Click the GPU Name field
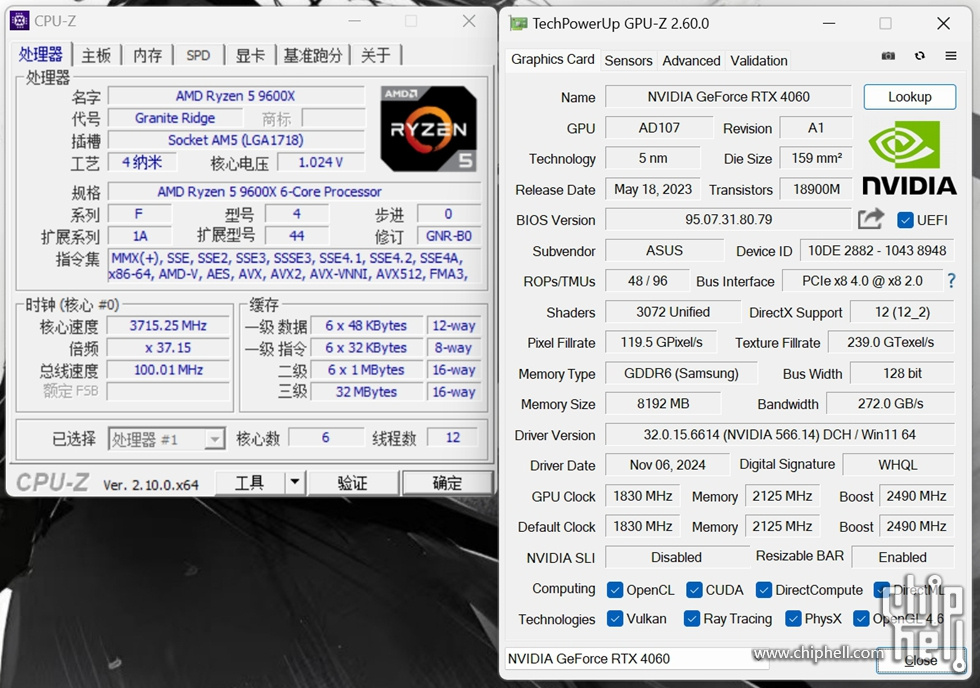The width and height of the screenshot is (980, 688). click(x=728, y=97)
